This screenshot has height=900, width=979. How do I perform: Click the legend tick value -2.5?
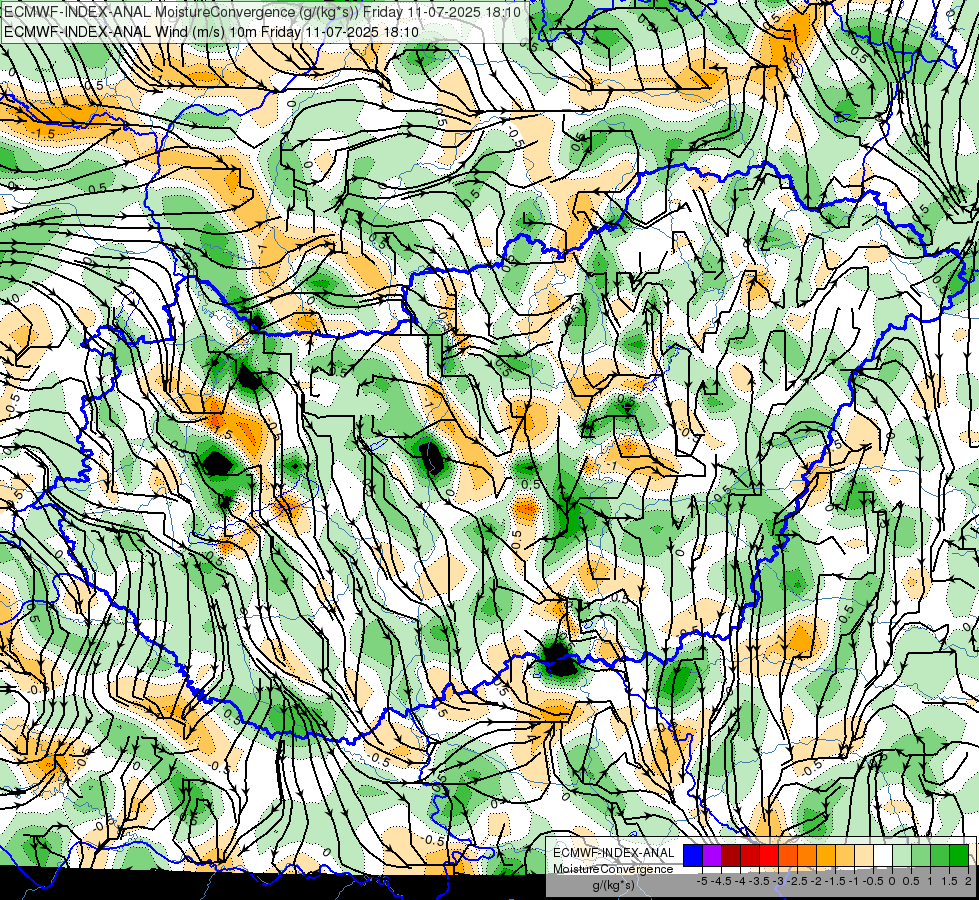coord(797,881)
